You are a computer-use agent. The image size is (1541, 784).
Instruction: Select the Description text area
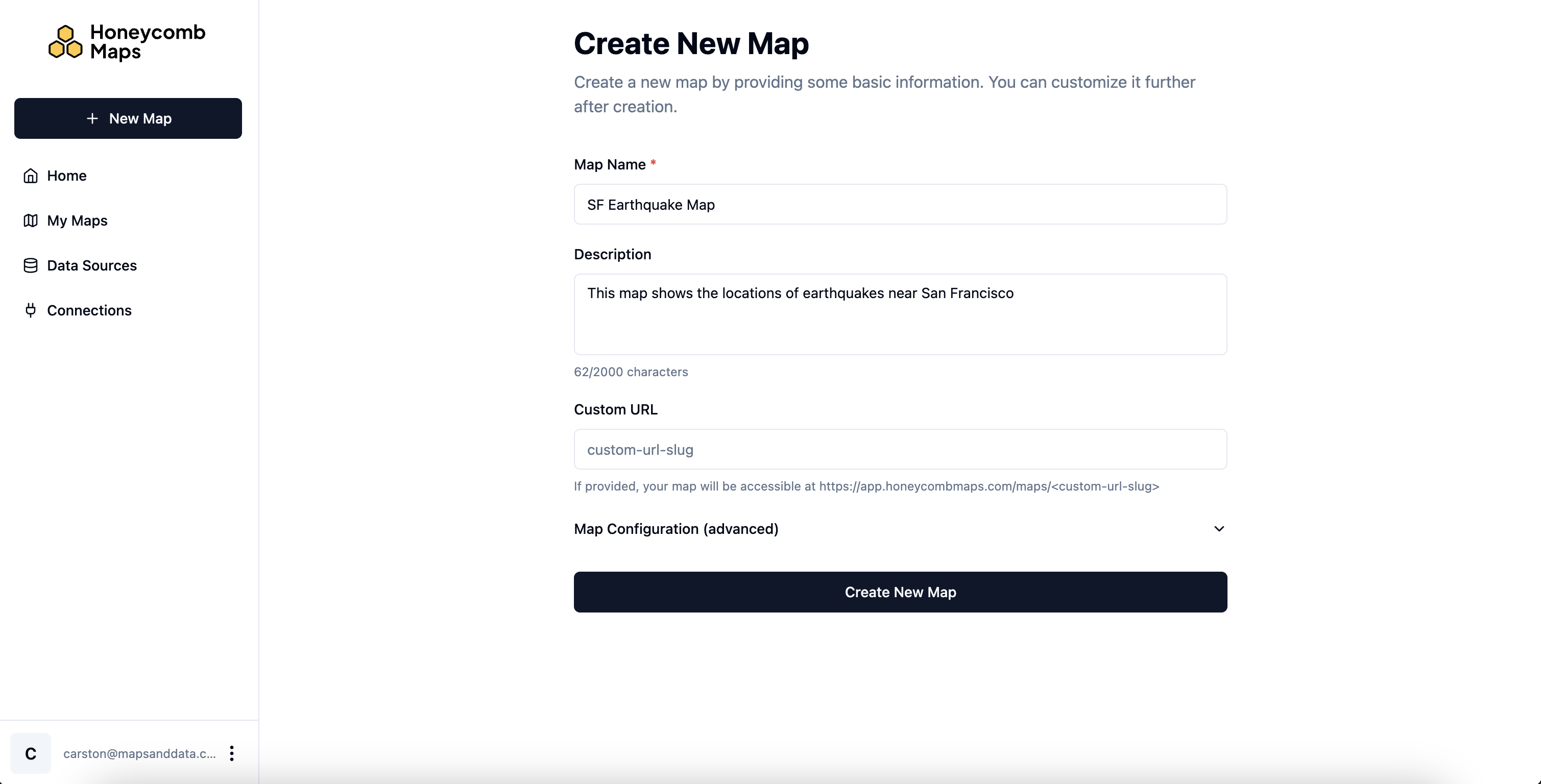pyautogui.click(x=900, y=315)
